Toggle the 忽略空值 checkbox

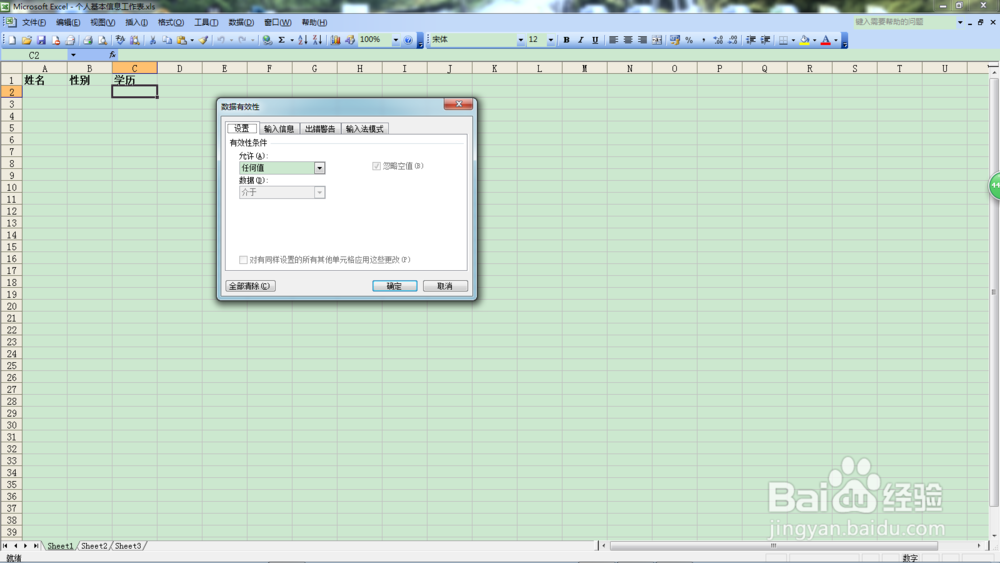(x=376, y=166)
